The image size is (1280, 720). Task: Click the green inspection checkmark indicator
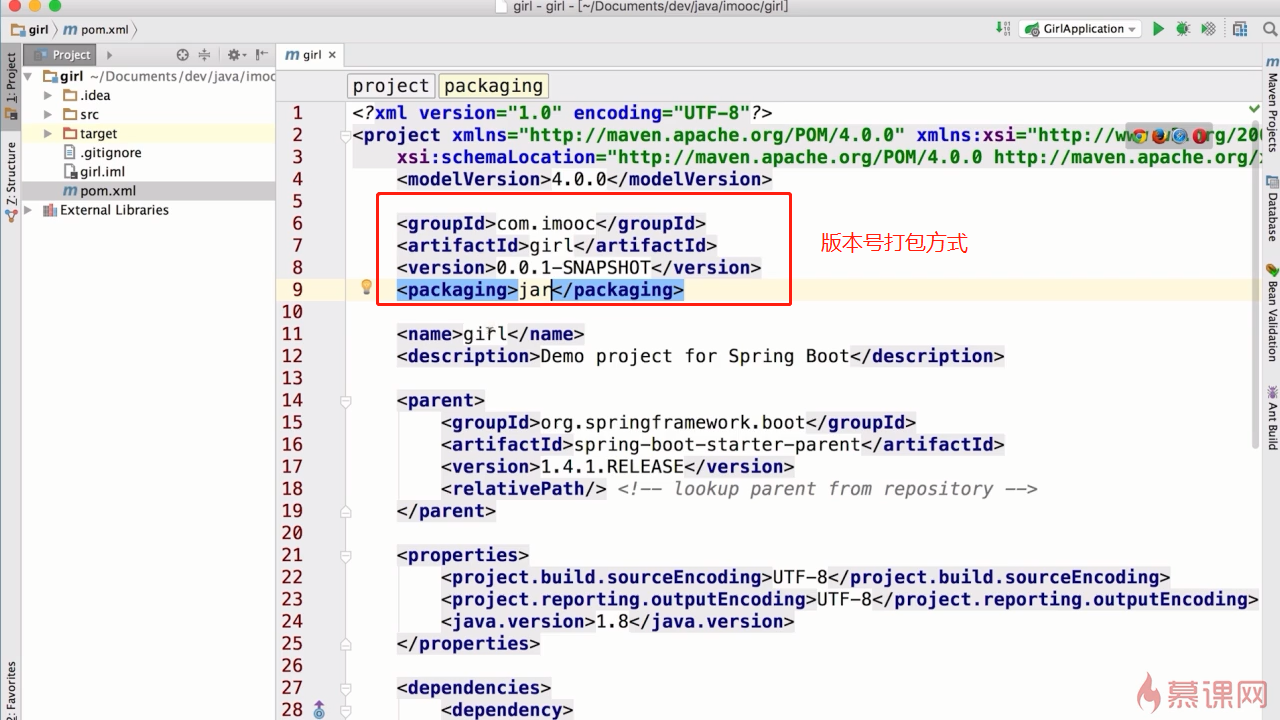click(x=1254, y=109)
